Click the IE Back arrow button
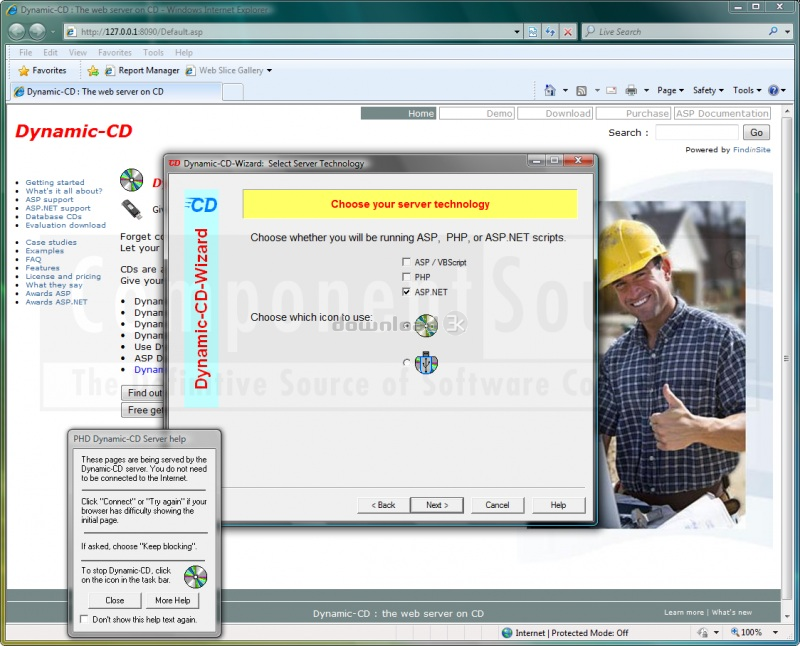 click(x=18, y=31)
